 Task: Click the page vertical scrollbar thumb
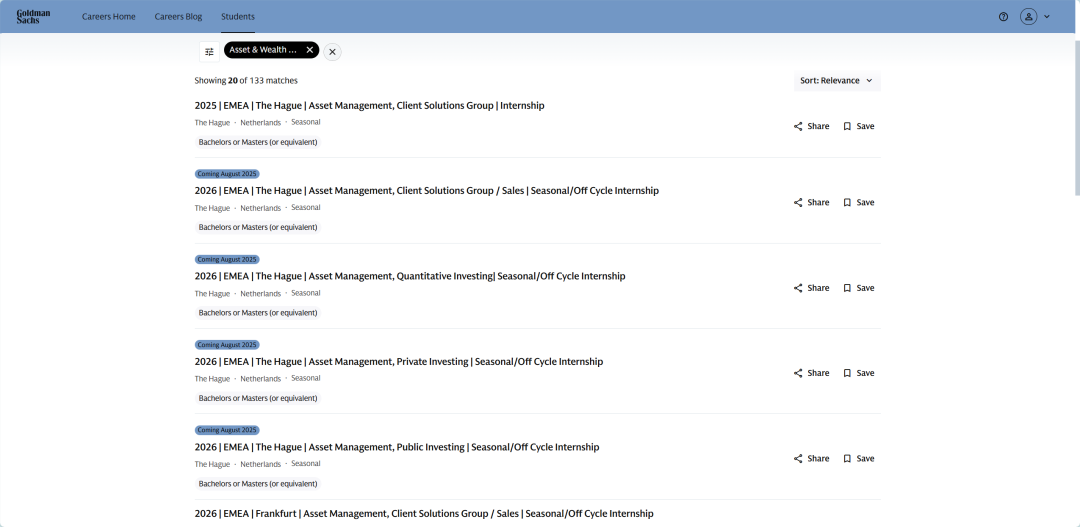1077,117
